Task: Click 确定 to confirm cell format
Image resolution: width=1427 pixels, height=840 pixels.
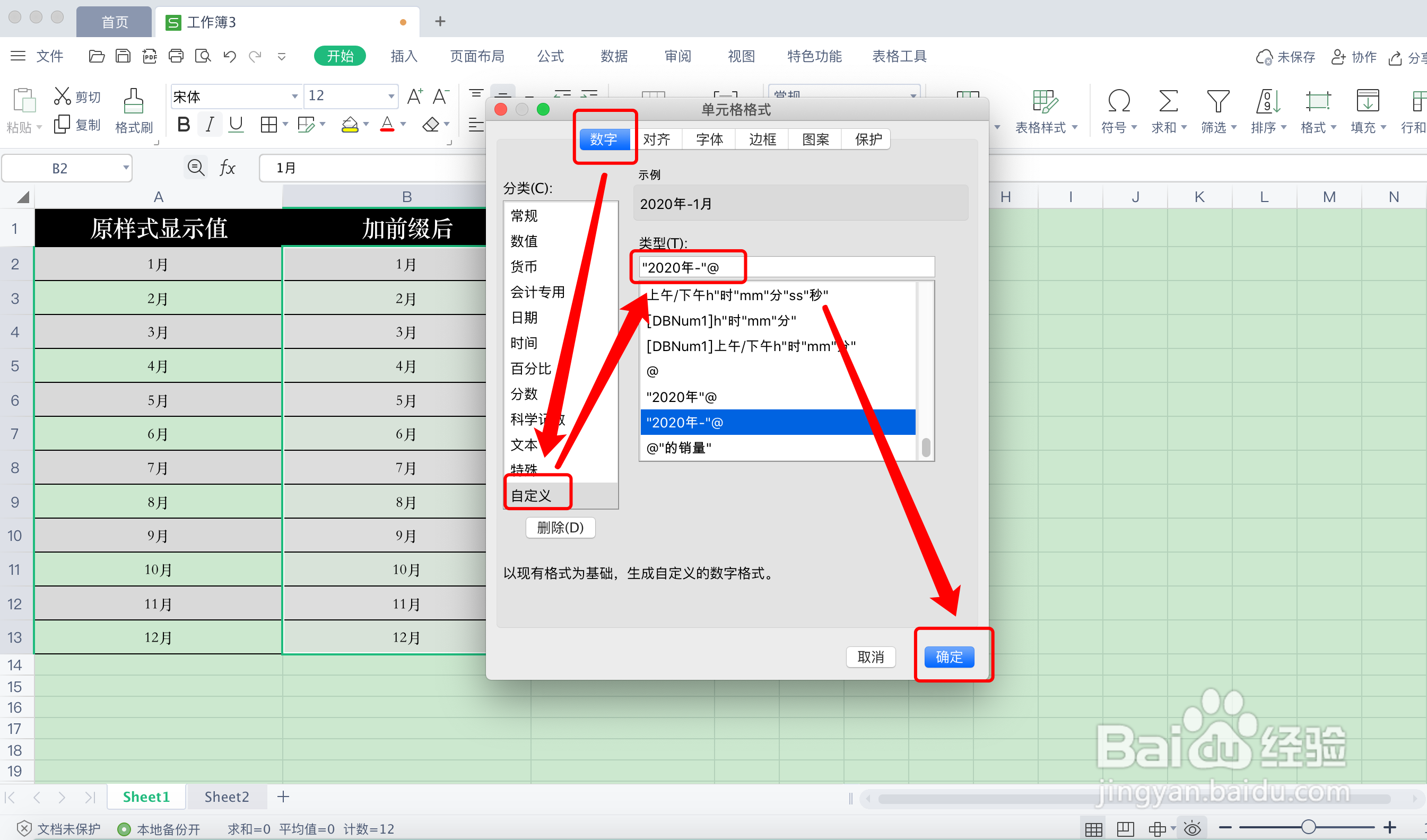Action: click(x=949, y=657)
